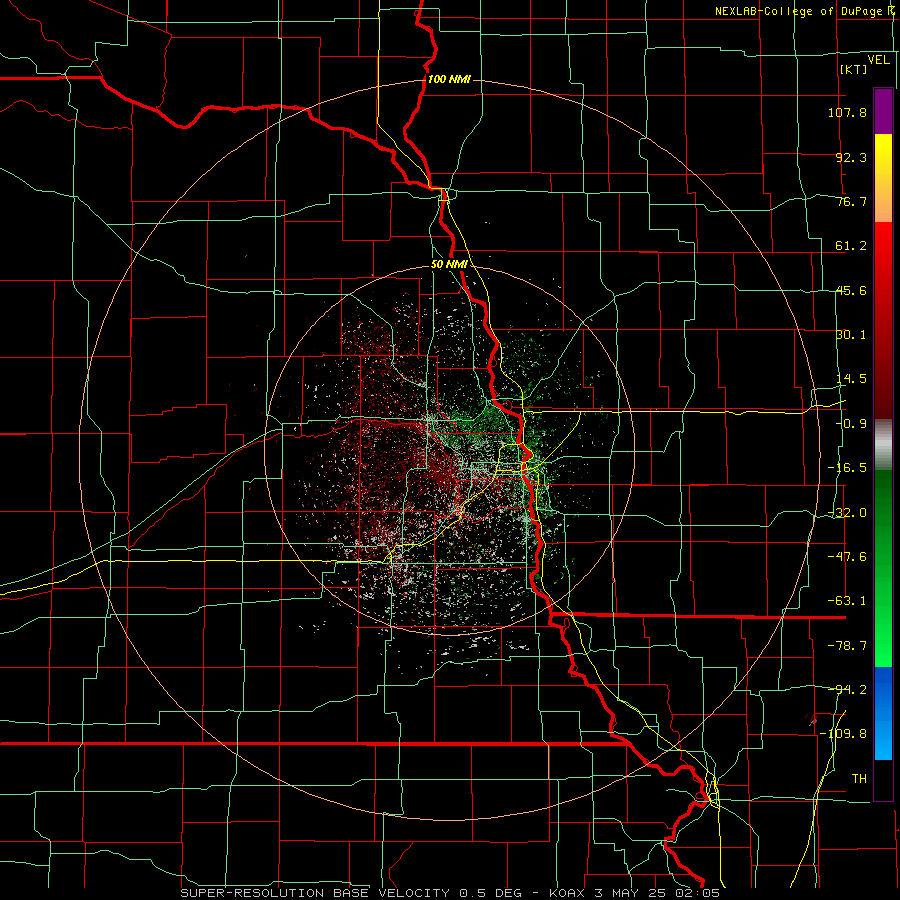Click the 45.6 legend value
The width and height of the screenshot is (900, 900).
click(x=851, y=290)
